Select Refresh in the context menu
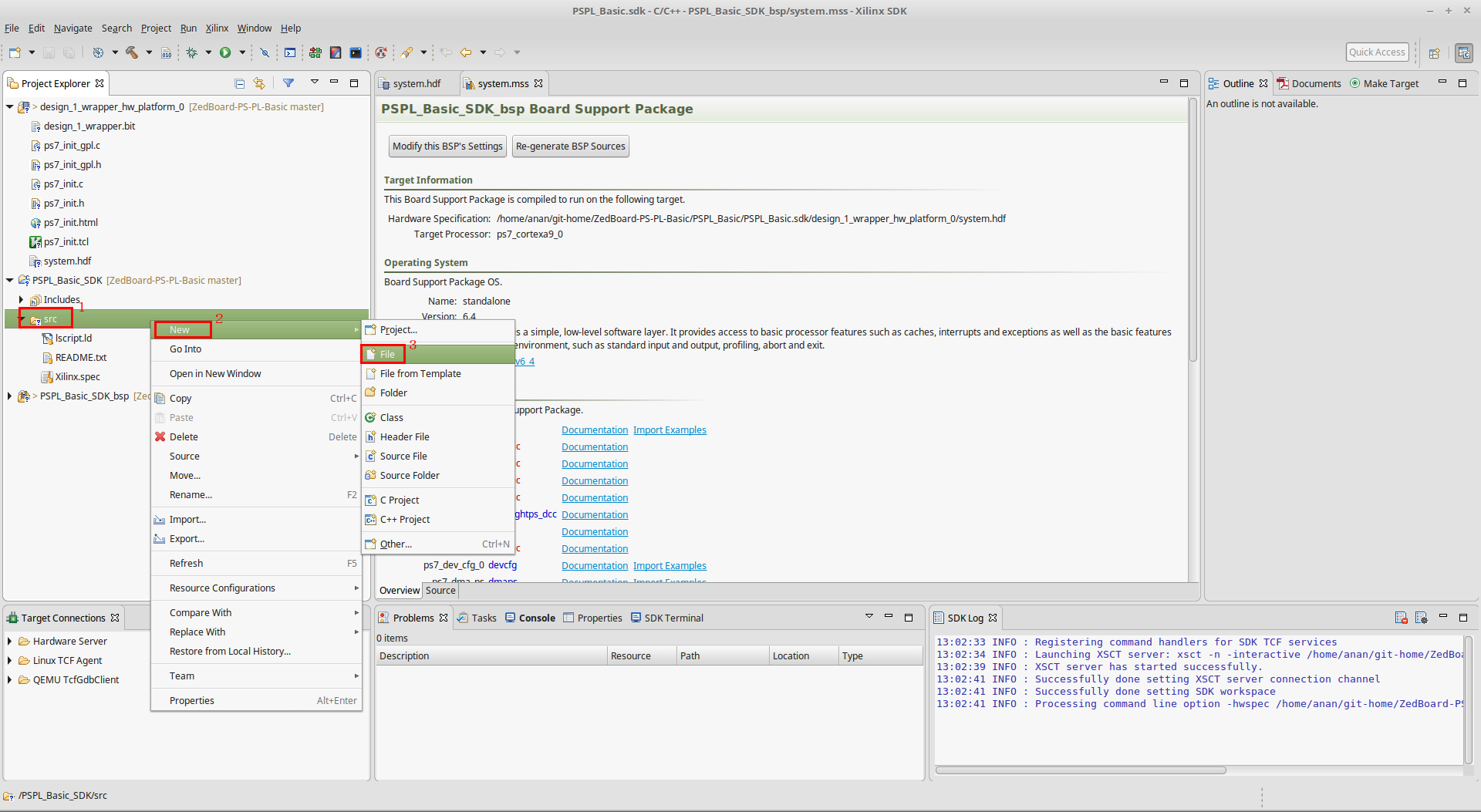This screenshot has height=812, width=1481. click(x=256, y=563)
